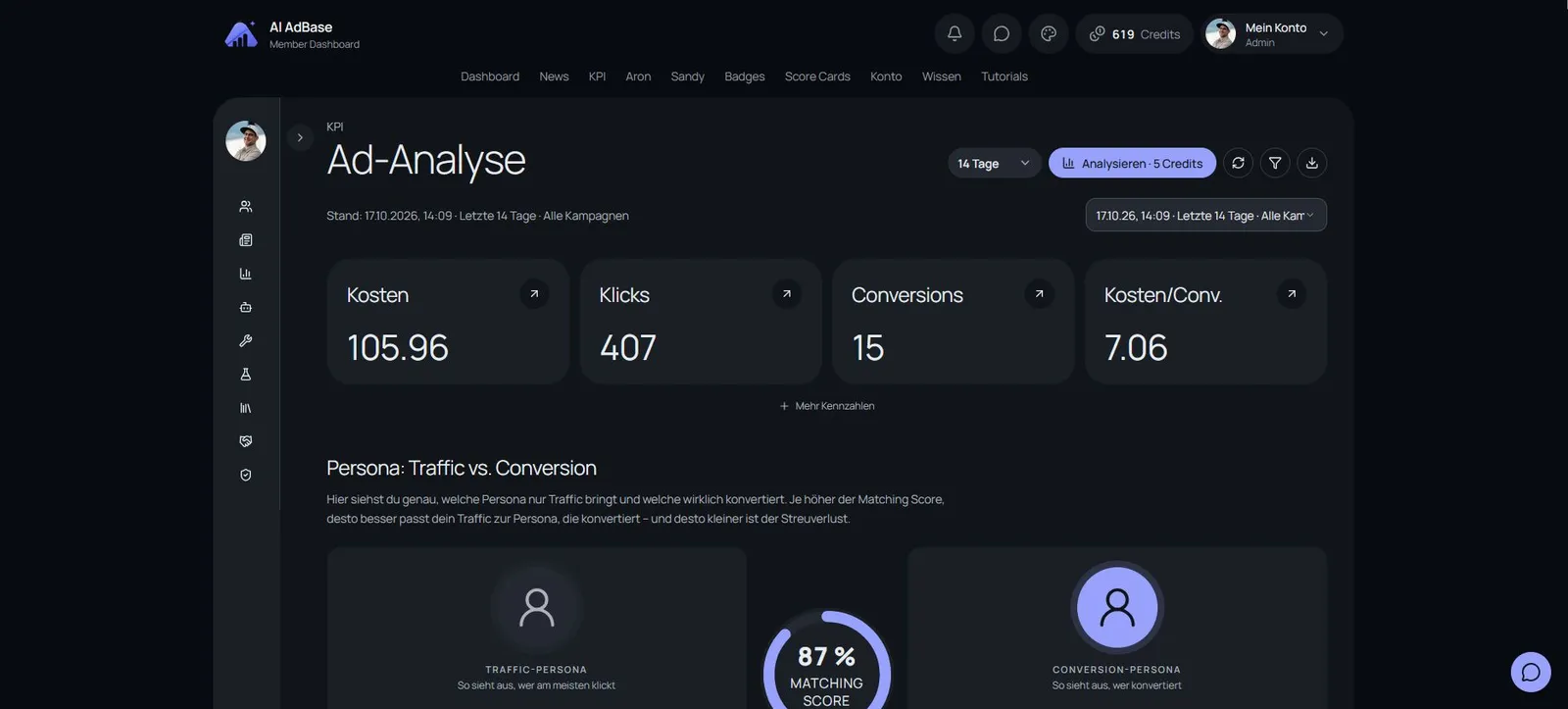Expand the Mein Konto account menu
This screenshot has height=709, width=1568.
tap(1271, 33)
